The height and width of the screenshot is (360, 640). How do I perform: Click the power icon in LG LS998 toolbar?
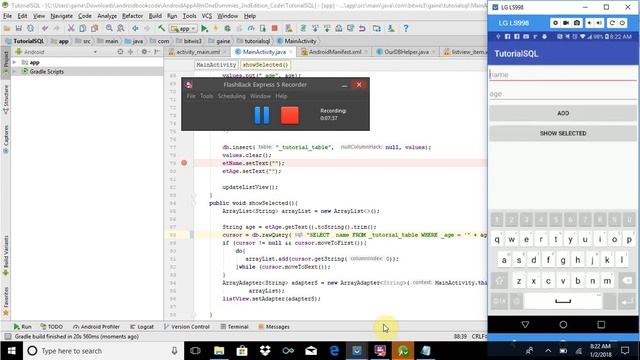[x=622, y=23]
